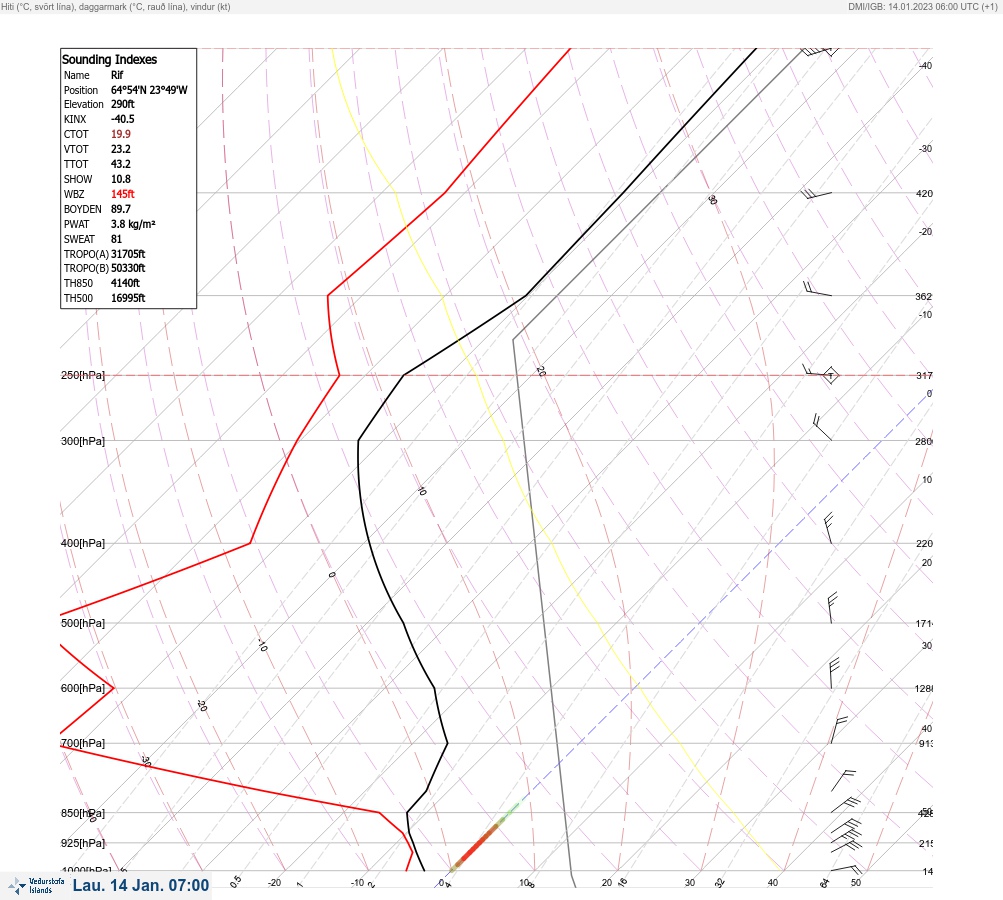Click the diamond marker on the 250 hPa wind barb
The height and width of the screenshot is (900, 1003).
[830, 375]
